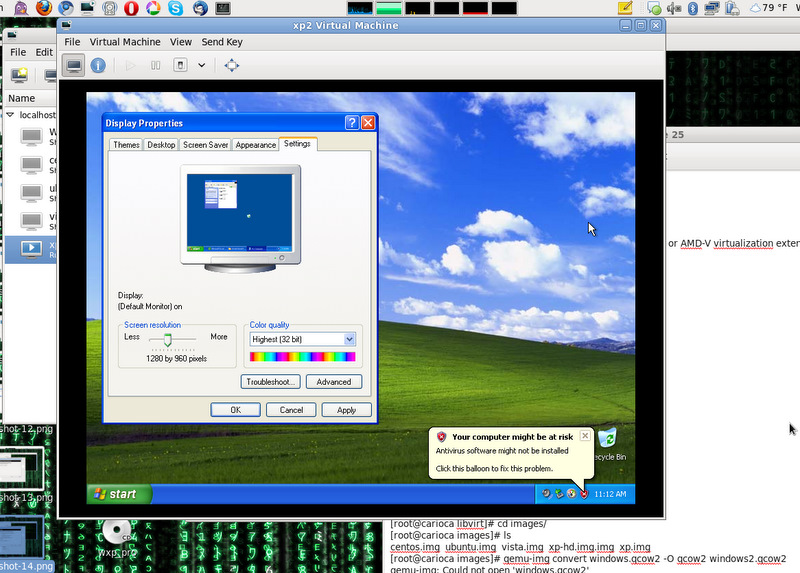This screenshot has height=573, width=800.
Task: Click the red security shield tray icon
Action: pyautogui.click(x=583, y=494)
